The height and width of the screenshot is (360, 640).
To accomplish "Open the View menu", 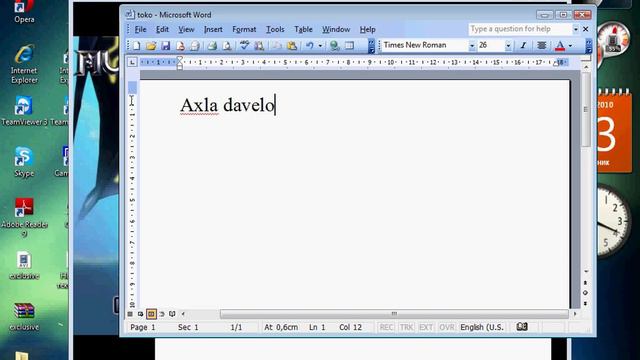I will pos(186,29).
